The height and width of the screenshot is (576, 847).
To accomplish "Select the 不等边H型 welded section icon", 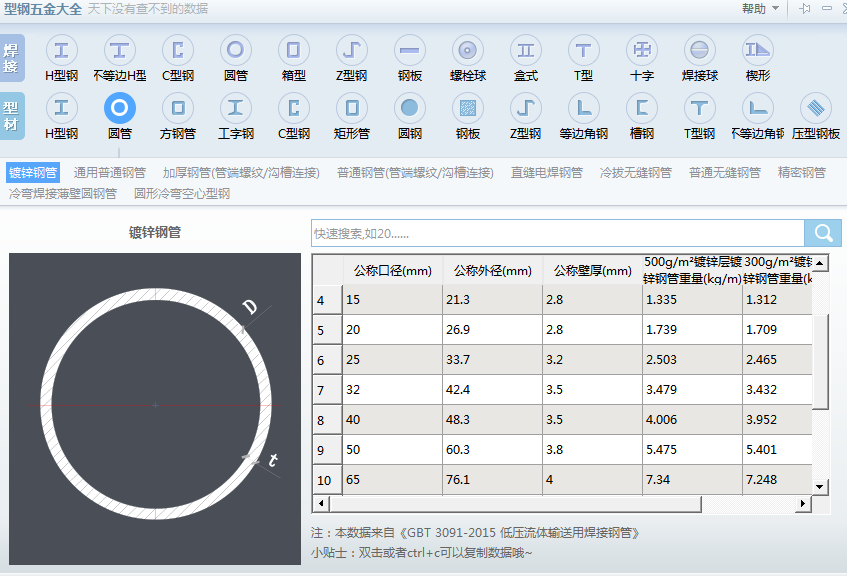I will (x=119, y=51).
